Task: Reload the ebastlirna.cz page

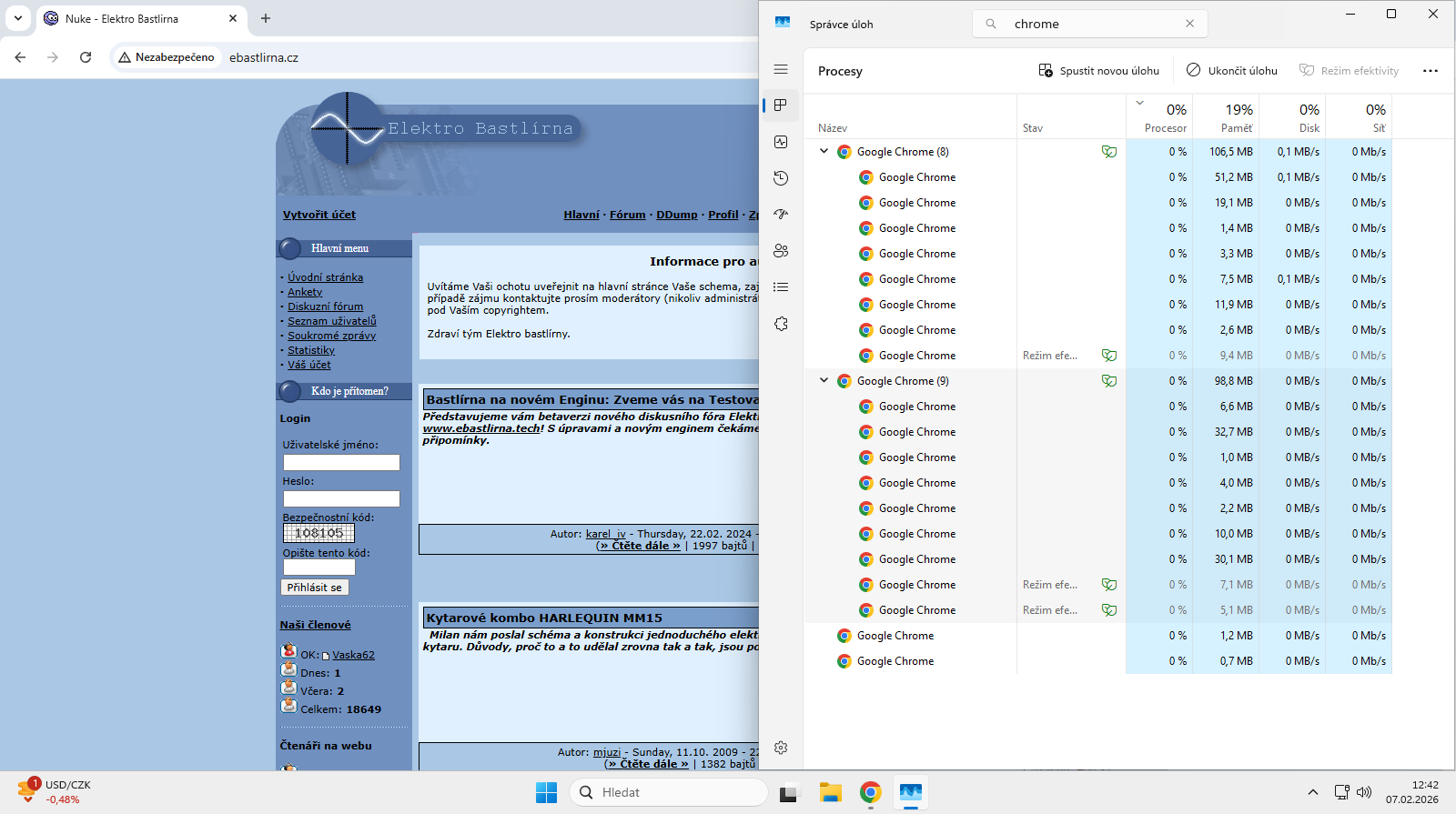Action: click(86, 57)
